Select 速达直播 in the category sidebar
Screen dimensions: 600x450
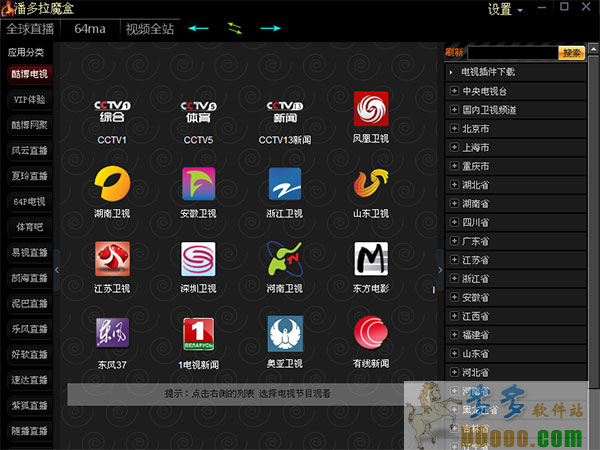tap(29, 380)
